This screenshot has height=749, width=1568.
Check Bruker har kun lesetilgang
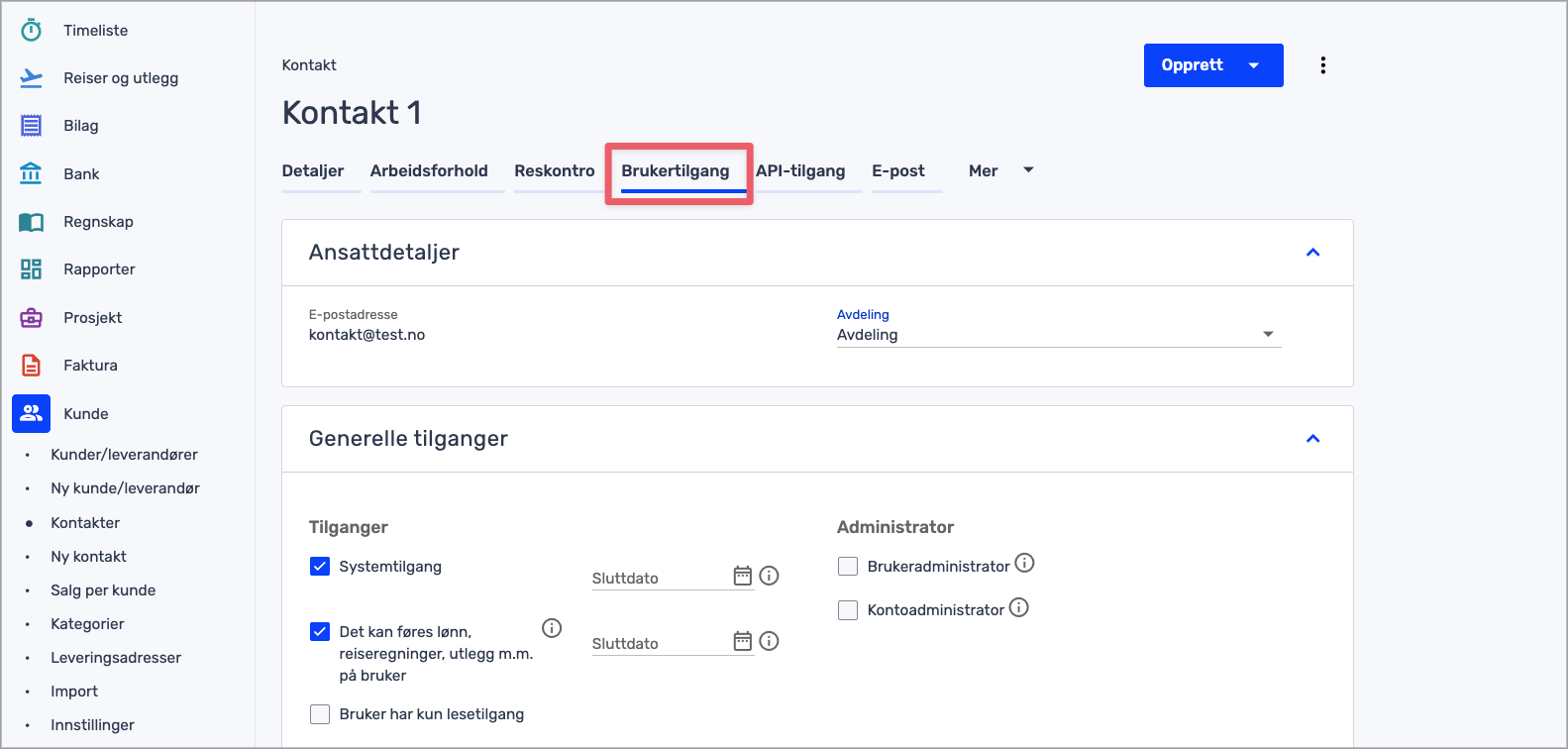click(x=320, y=714)
